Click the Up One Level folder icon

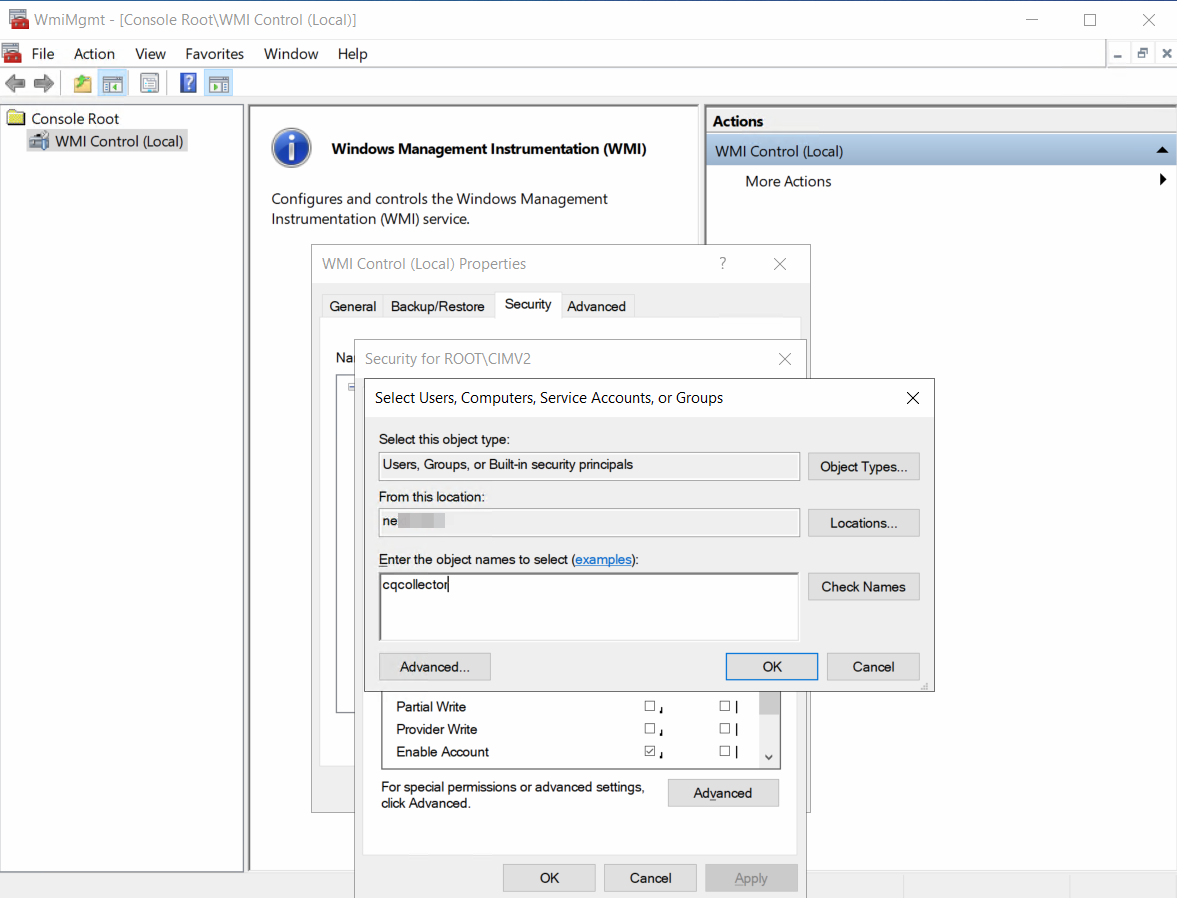pyautogui.click(x=83, y=83)
